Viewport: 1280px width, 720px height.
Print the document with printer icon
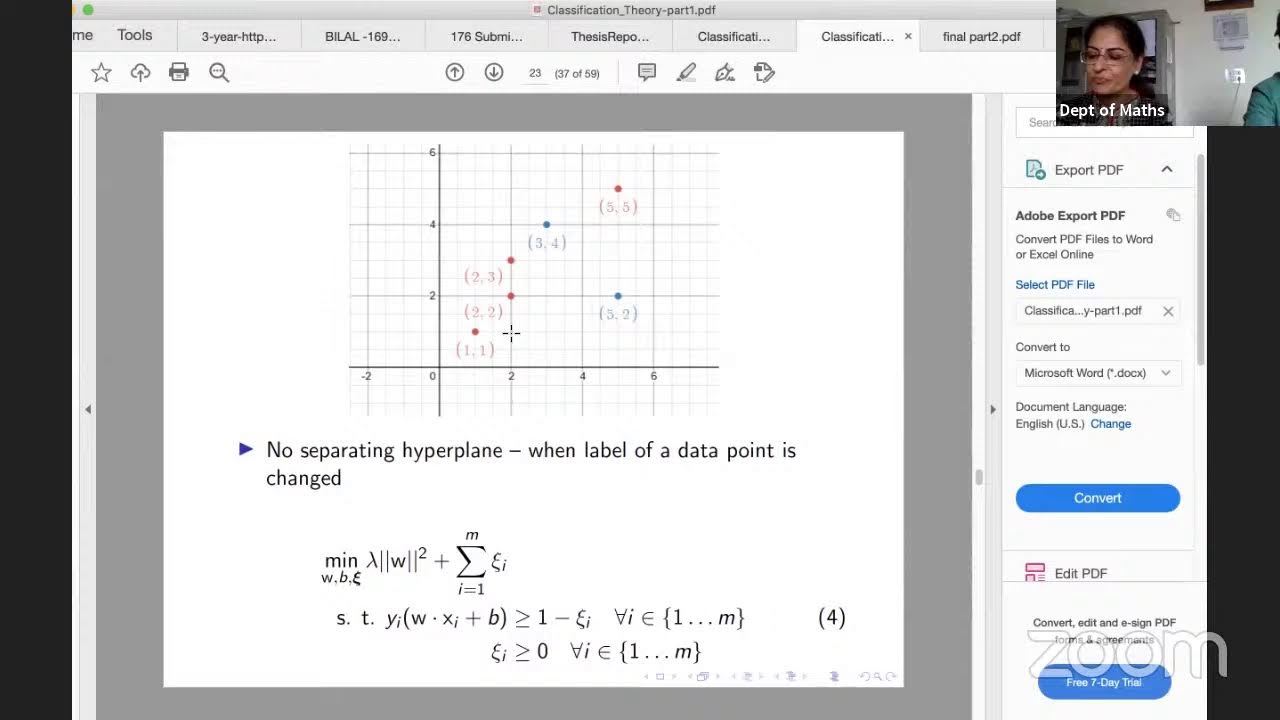pyautogui.click(x=179, y=72)
